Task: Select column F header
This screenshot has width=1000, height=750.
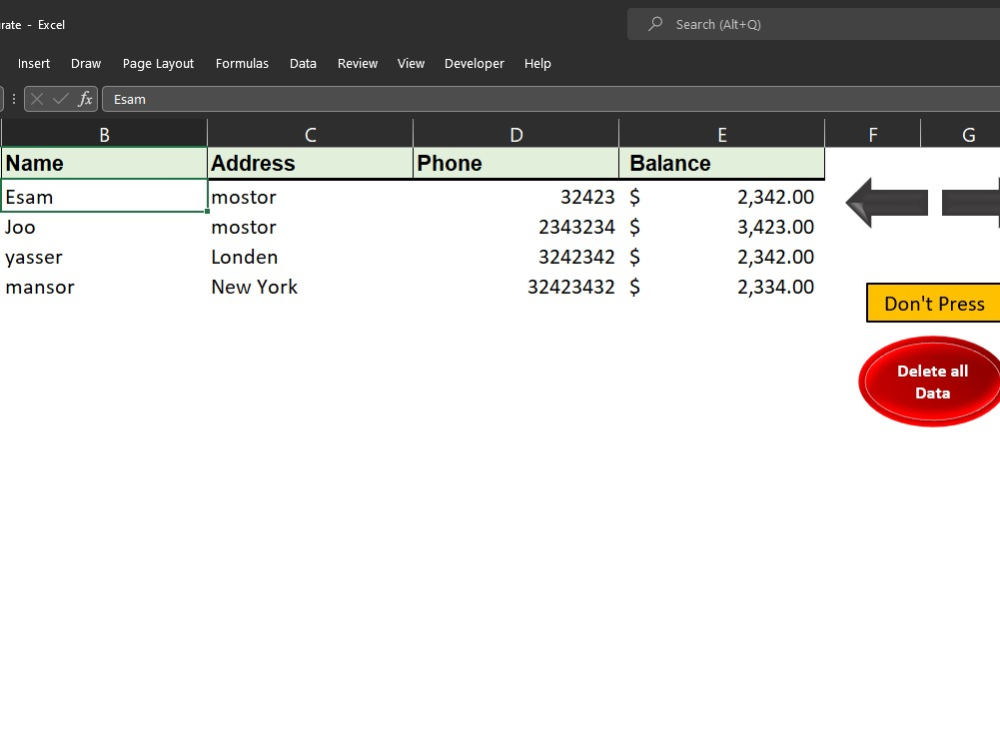Action: 872,134
